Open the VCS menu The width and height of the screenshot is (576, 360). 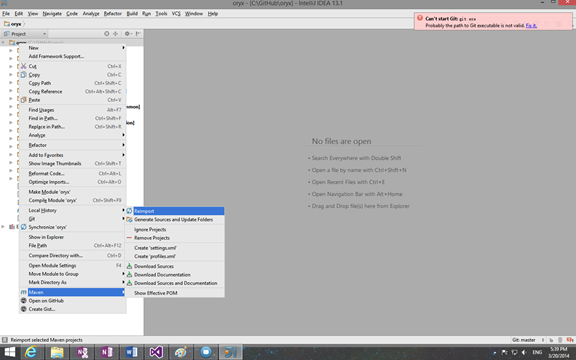(x=176, y=14)
